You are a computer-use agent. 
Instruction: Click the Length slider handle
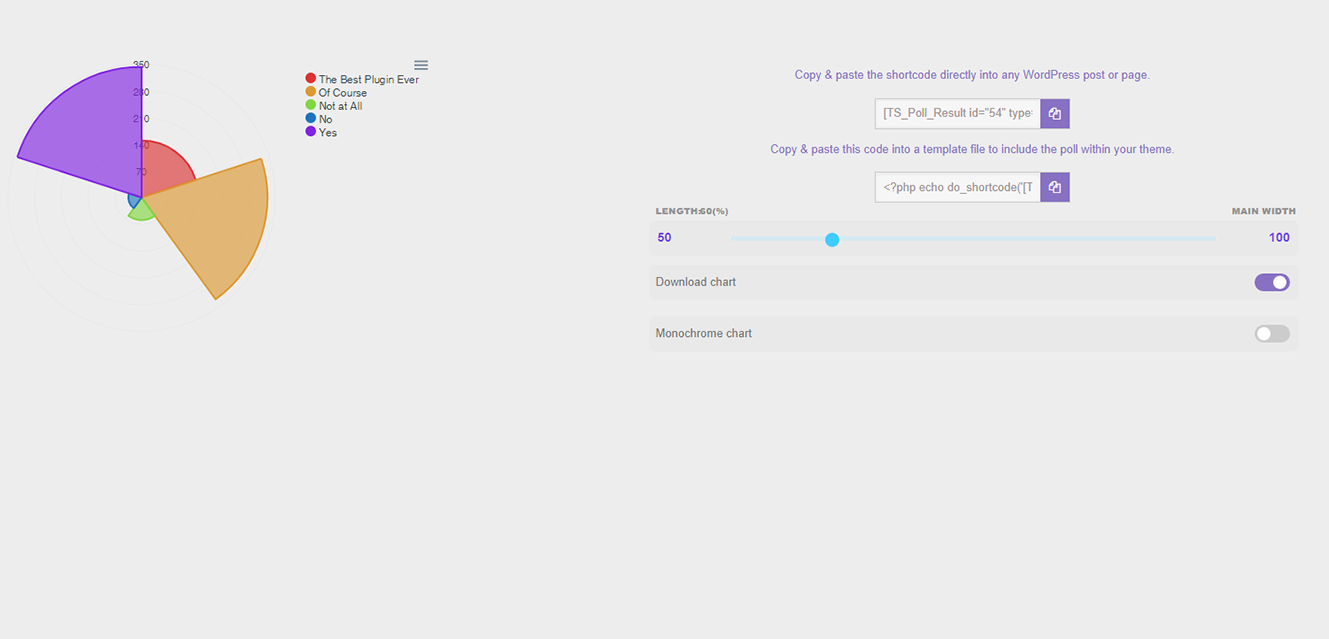point(832,239)
